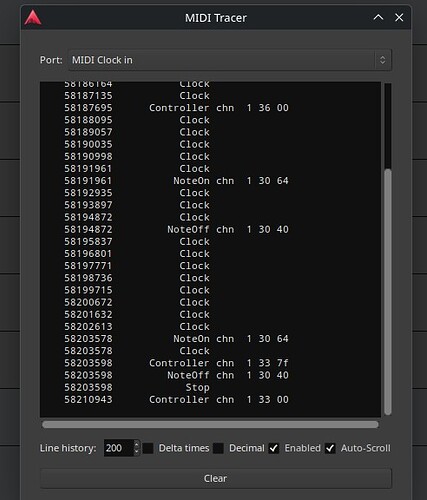Click the Clock line at 58198736
Viewport: 427px width, 500px height.
pos(137,278)
